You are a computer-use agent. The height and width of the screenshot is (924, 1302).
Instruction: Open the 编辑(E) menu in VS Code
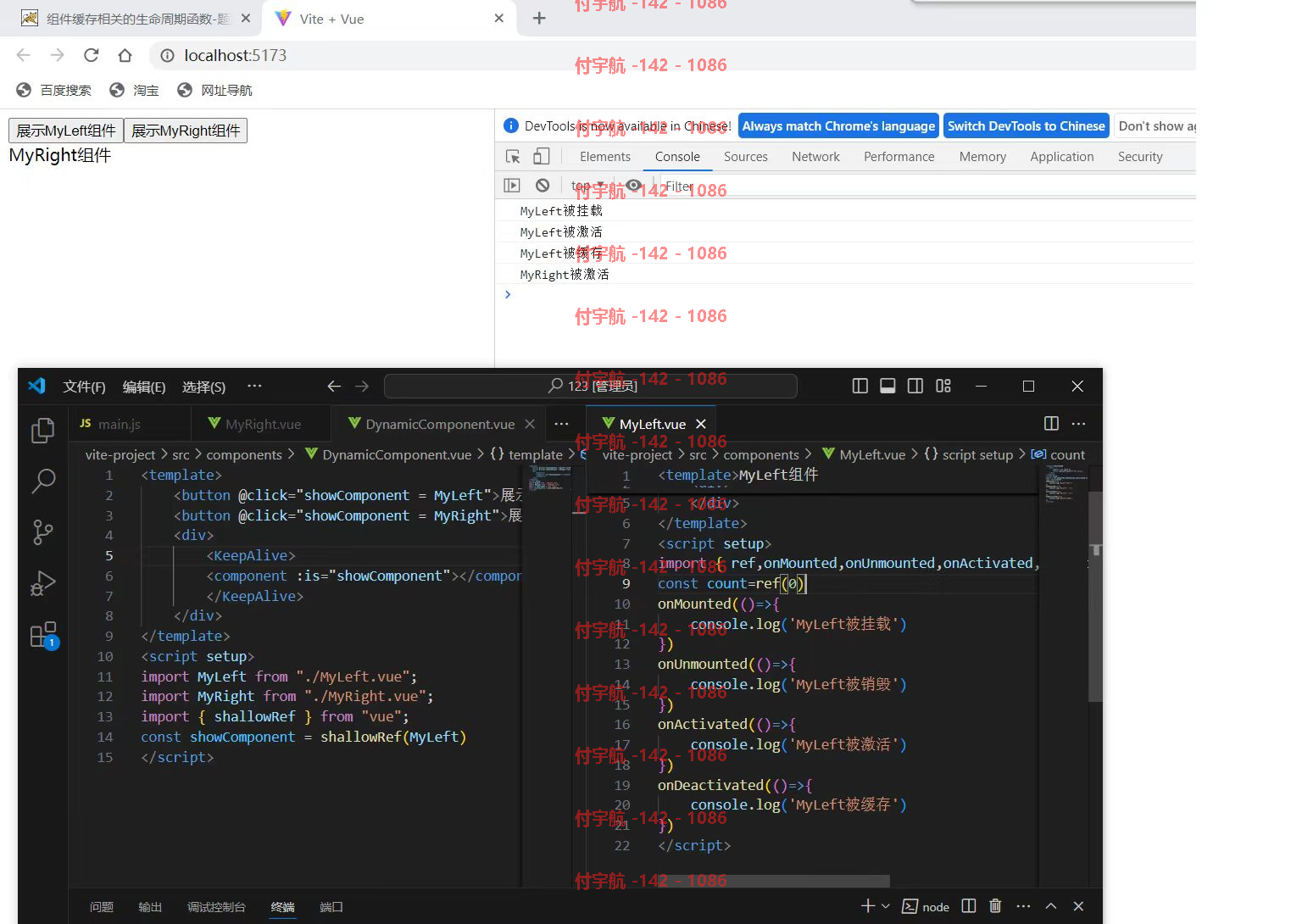(x=144, y=387)
